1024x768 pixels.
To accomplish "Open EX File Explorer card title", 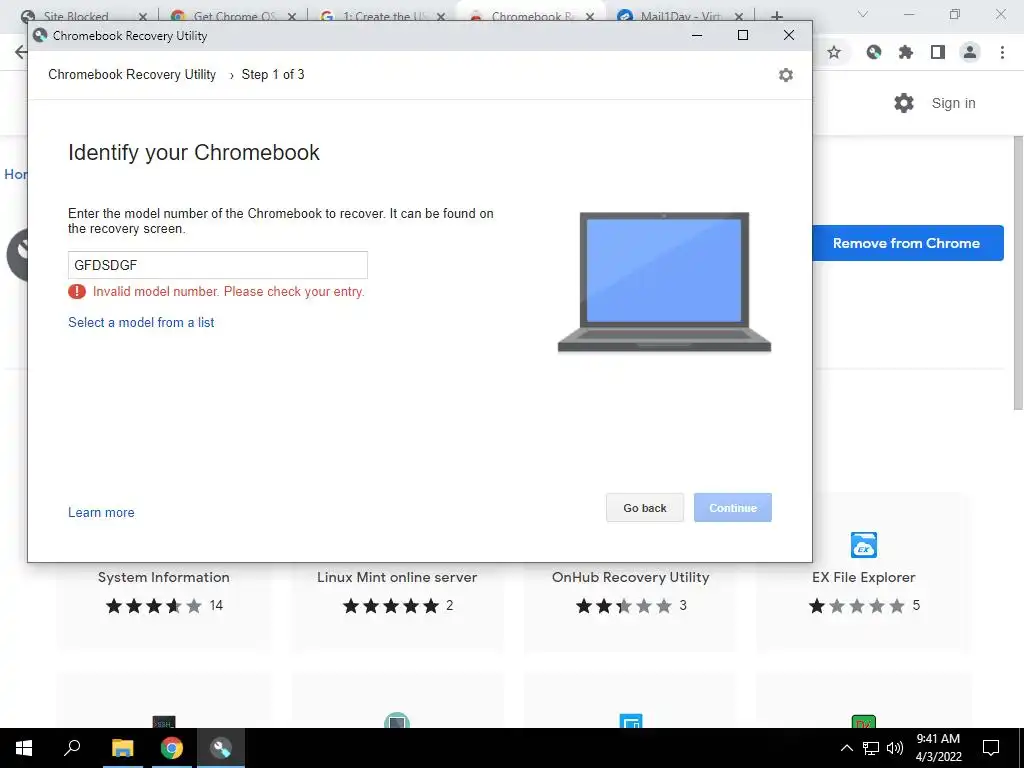I will pyautogui.click(x=863, y=577).
